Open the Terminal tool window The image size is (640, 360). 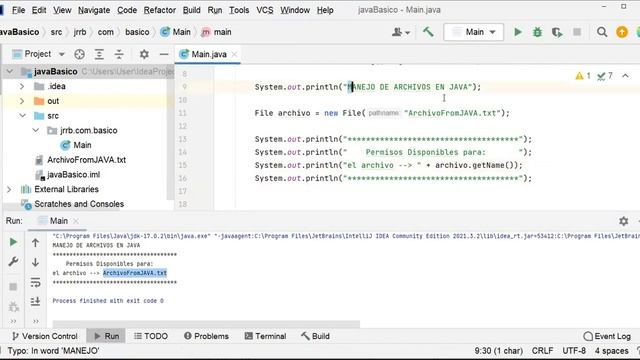coord(265,336)
